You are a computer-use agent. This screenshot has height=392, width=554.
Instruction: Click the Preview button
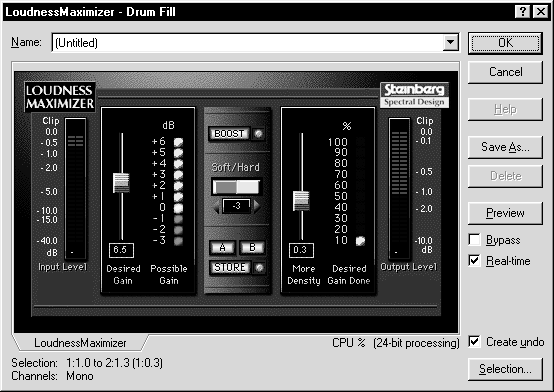click(x=505, y=213)
